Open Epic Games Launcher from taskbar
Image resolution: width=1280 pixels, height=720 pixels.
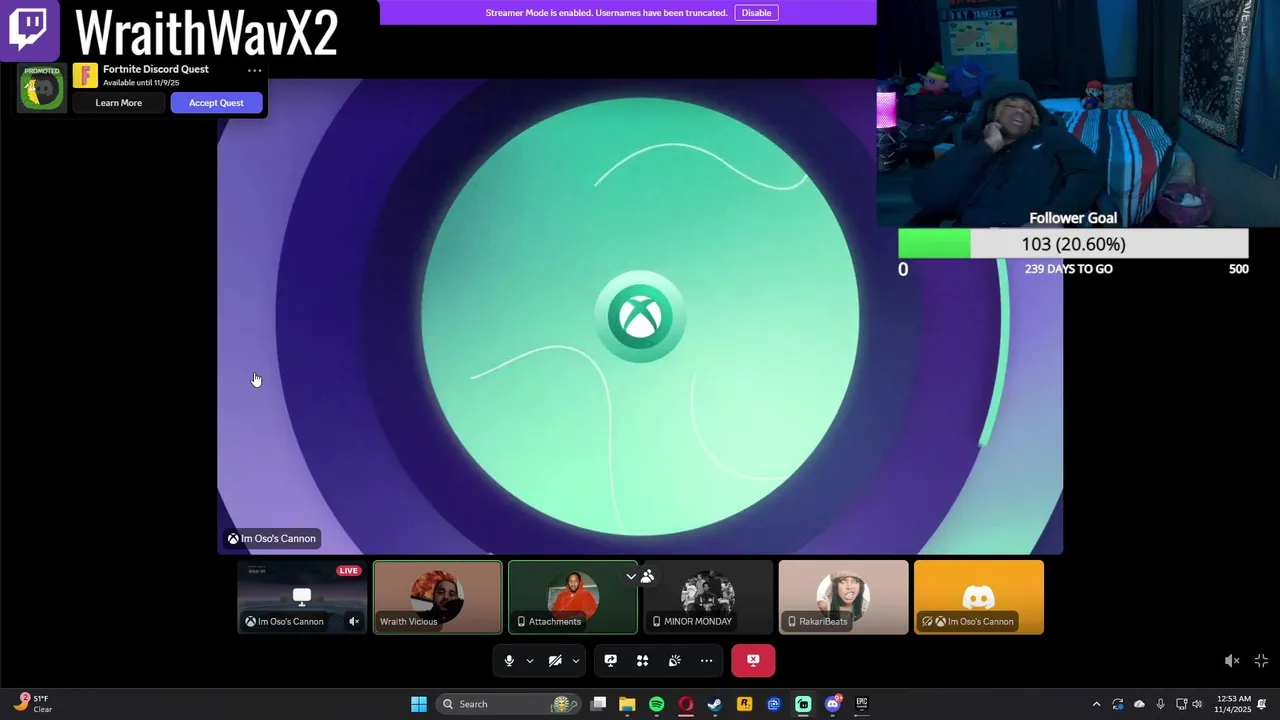(861, 704)
